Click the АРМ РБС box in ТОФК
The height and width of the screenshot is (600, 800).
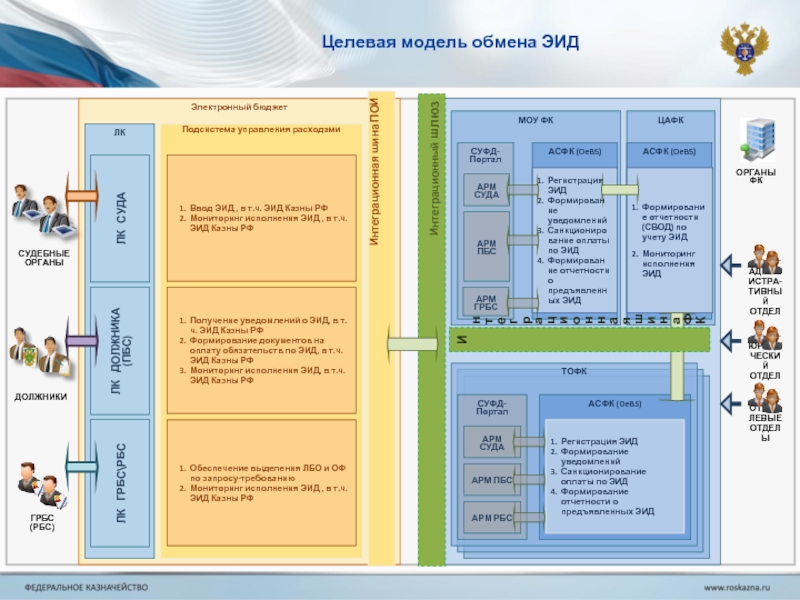tap(492, 517)
